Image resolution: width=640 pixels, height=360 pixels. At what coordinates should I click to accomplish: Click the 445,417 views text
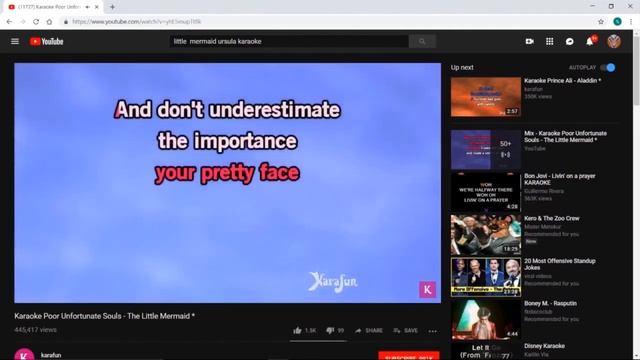click(36, 330)
